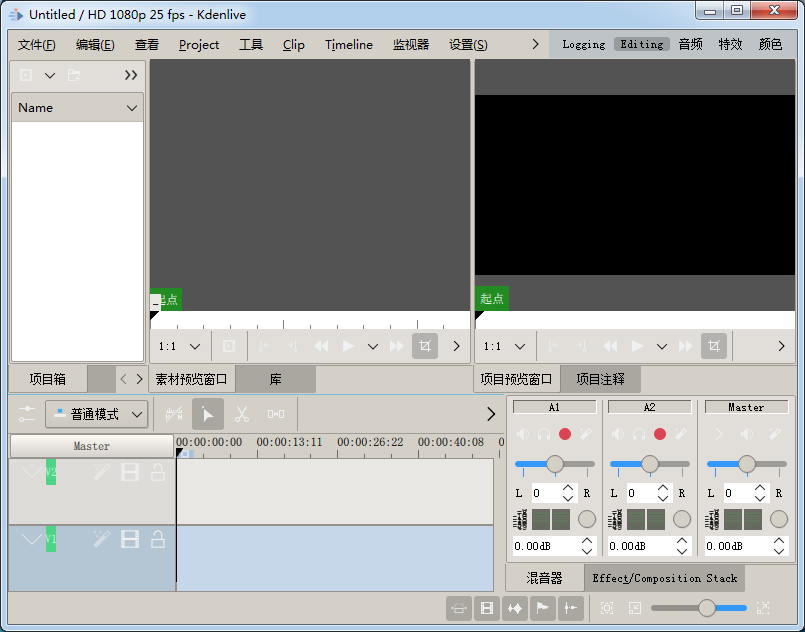Adjust the timeline zoom slider
This screenshot has height=632, width=805.
click(x=707, y=608)
